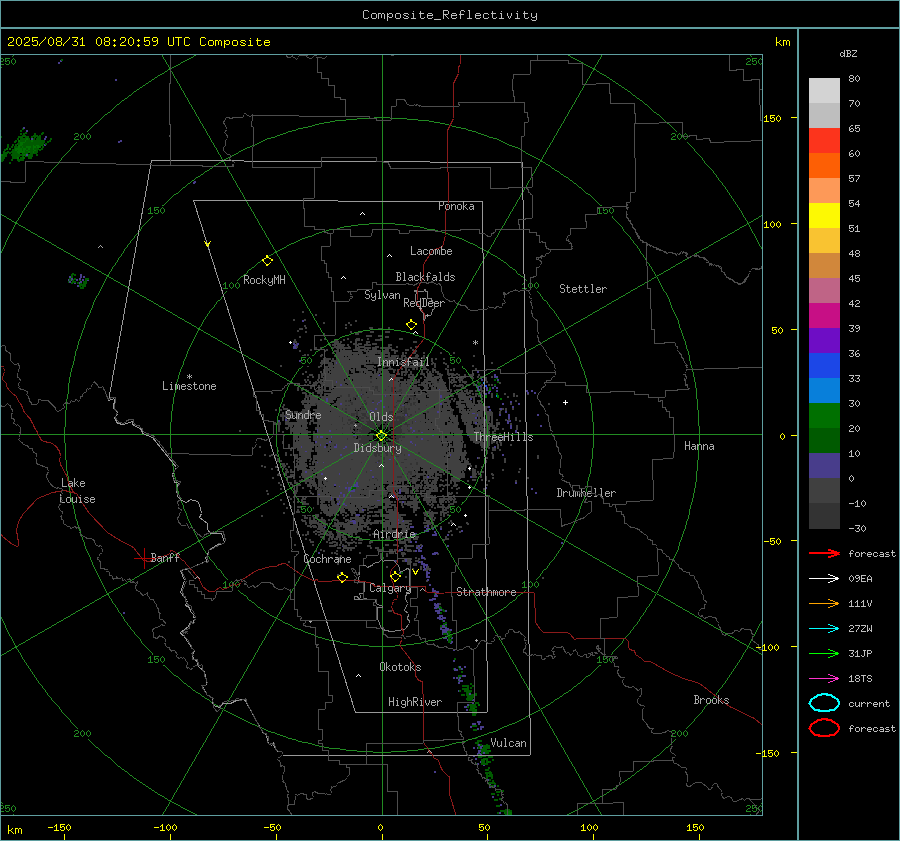Click the timestamp 2025/08/31 08:20:59 UTC Composite

[x=138, y=42]
